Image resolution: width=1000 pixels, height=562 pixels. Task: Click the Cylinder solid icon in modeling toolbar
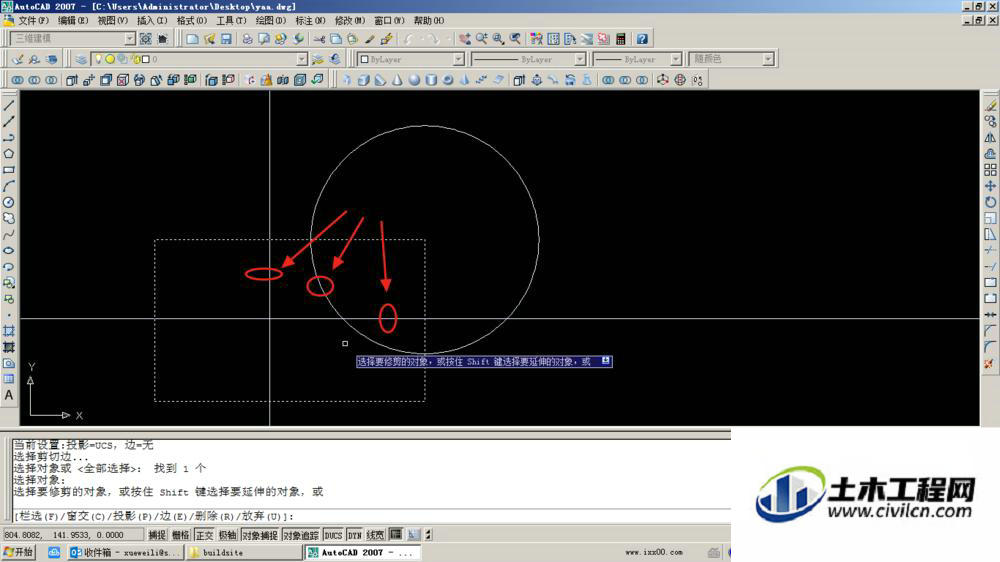coord(431,80)
